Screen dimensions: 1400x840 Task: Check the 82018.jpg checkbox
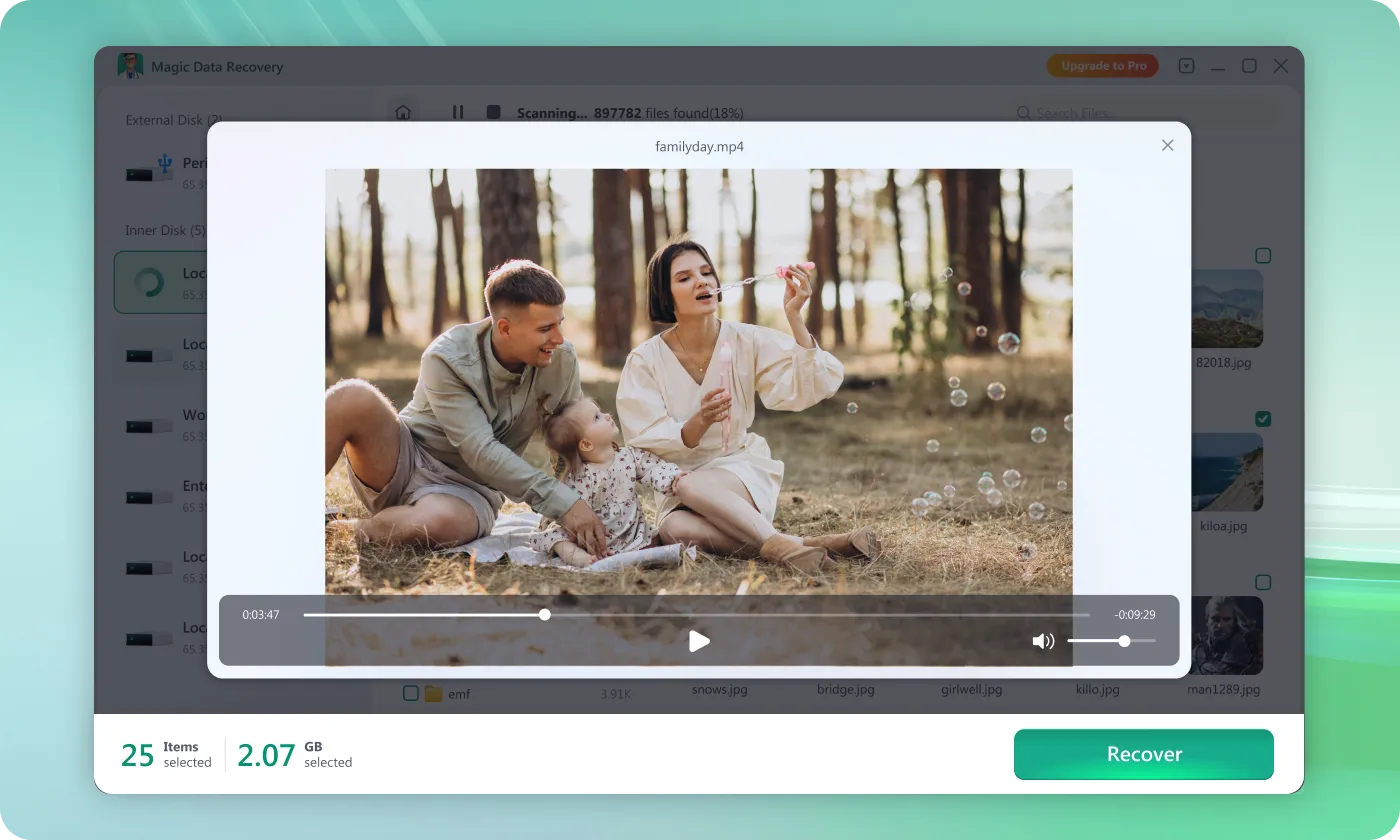pos(1263,256)
